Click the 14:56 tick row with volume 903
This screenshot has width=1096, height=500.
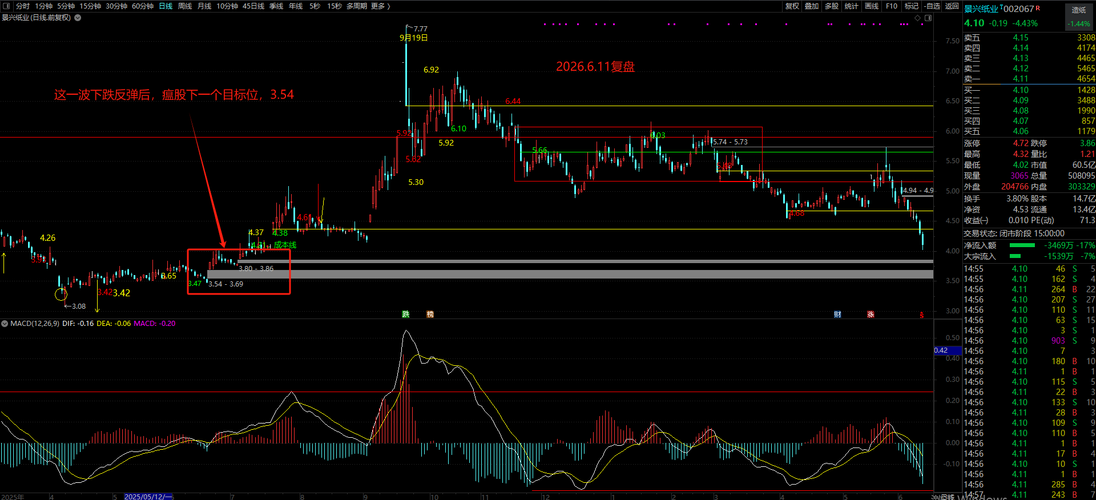pos(1029,340)
